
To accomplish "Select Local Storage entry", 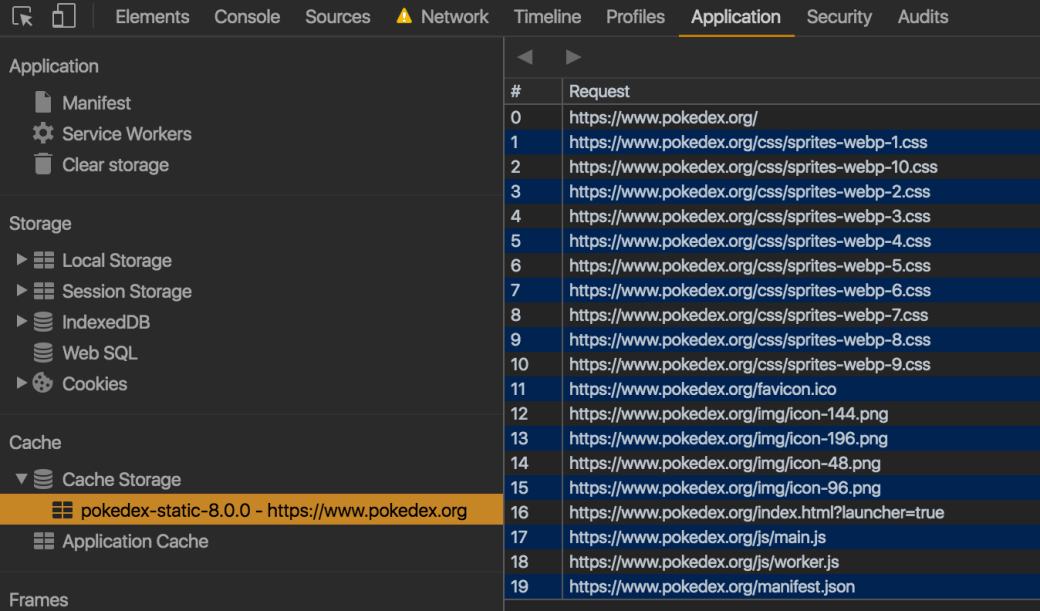I will pyautogui.click(x=117, y=261).
